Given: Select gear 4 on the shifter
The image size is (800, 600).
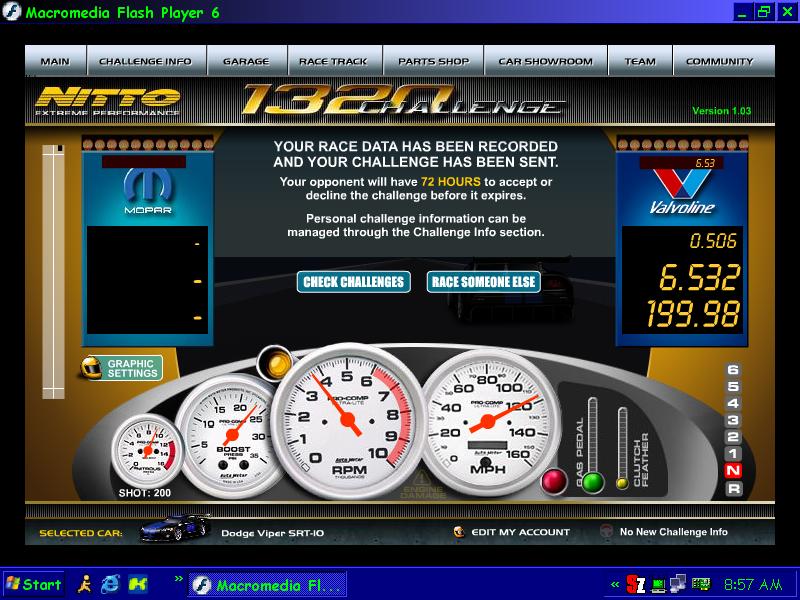Looking at the screenshot, I should pyautogui.click(x=733, y=404).
